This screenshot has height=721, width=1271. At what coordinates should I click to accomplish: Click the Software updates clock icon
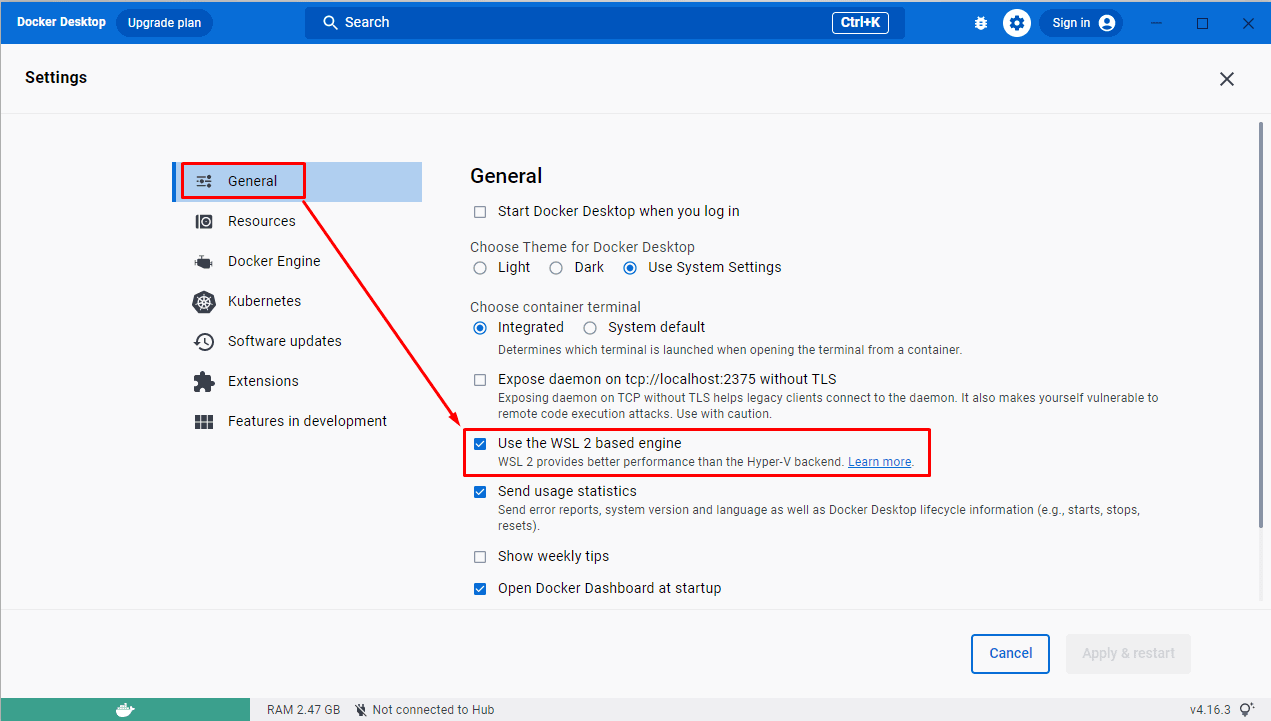pos(204,341)
